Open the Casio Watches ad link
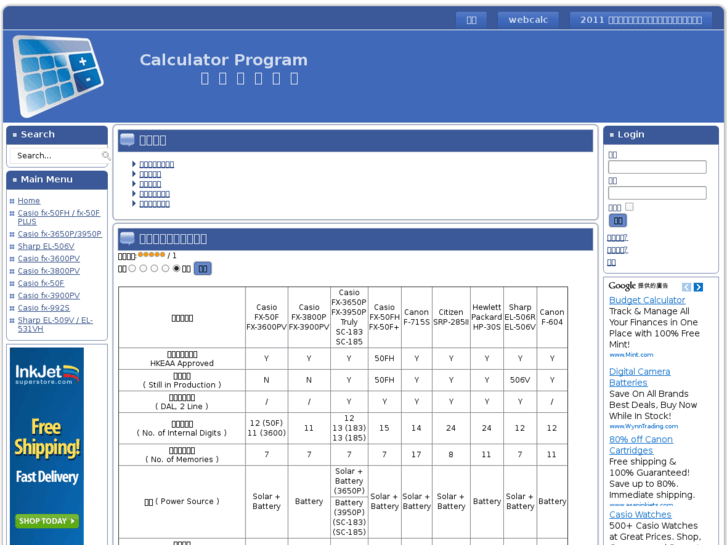Viewport: 727px width, 545px height. point(640,514)
